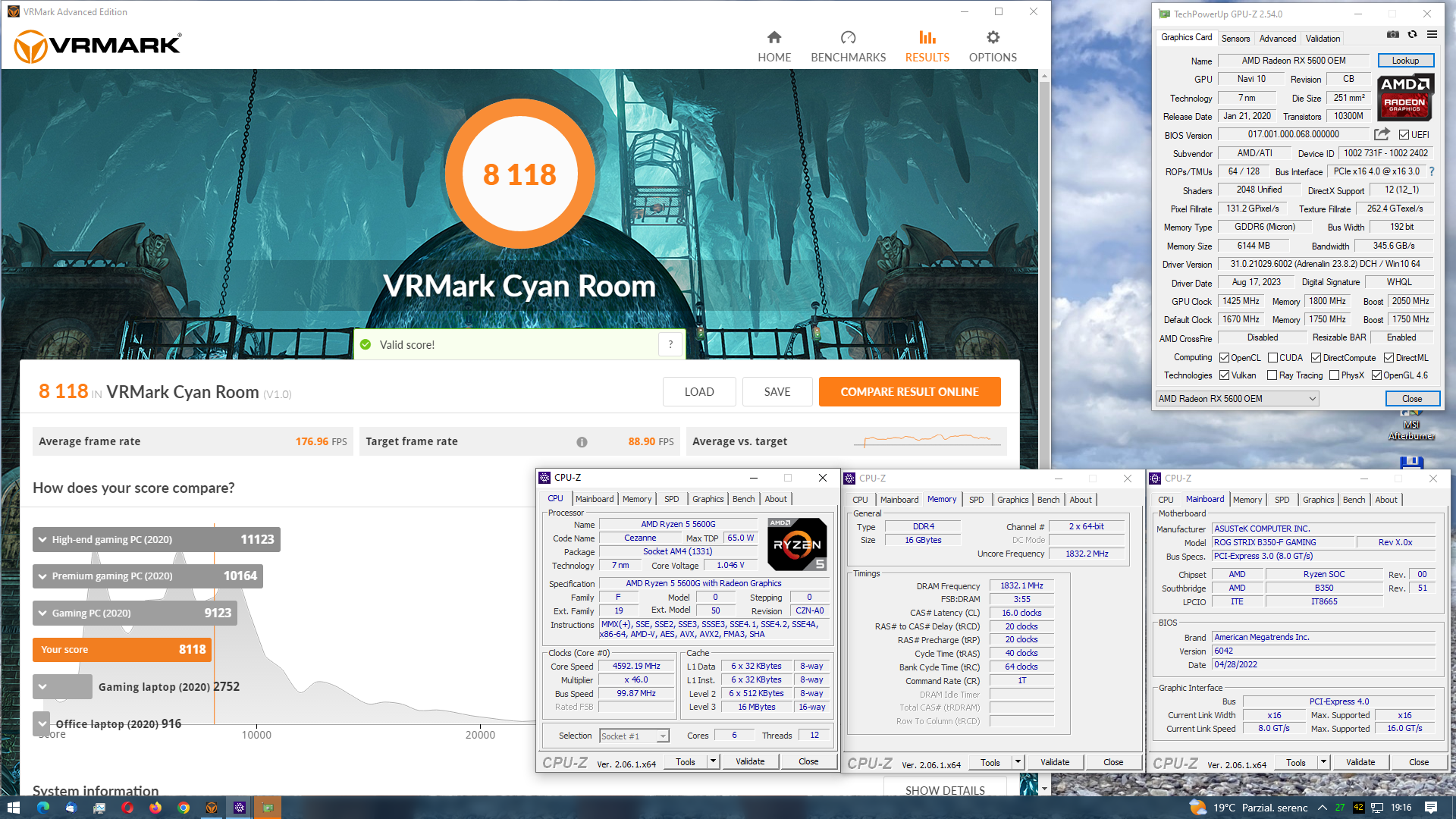The image size is (1456, 819).
Task: Switch to Advanced tab in GPU-Z
Action: click(1278, 39)
